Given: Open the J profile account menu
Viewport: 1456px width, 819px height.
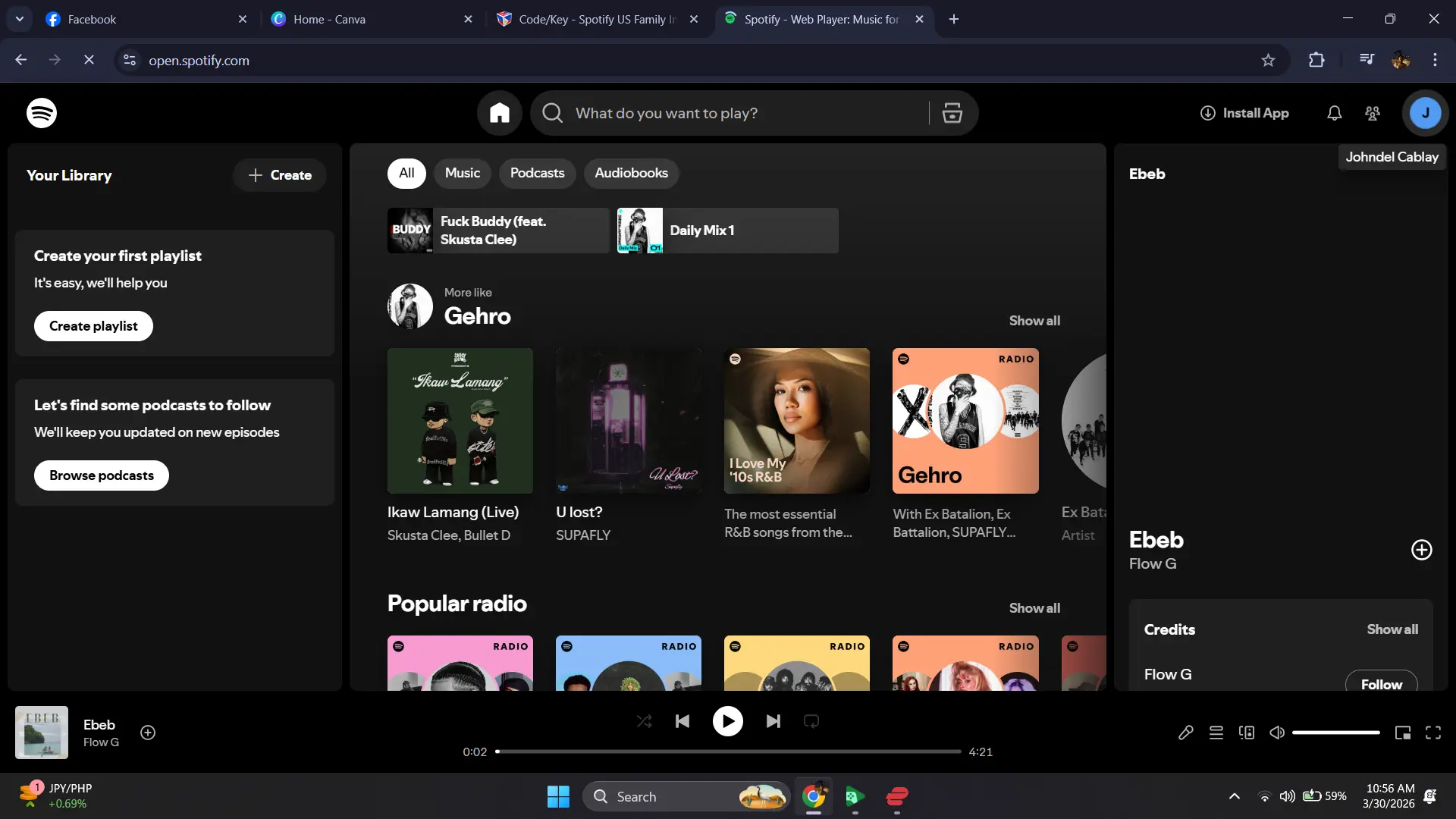Looking at the screenshot, I should tap(1426, 113).
